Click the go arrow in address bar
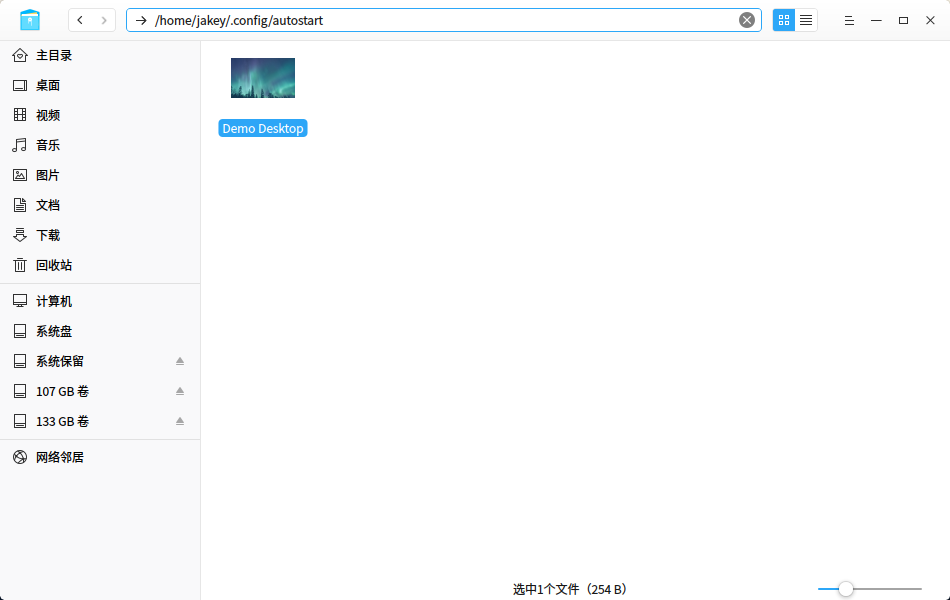Viewport: 950px width, 600px height. pyautogui.click(x=141, y=20)
